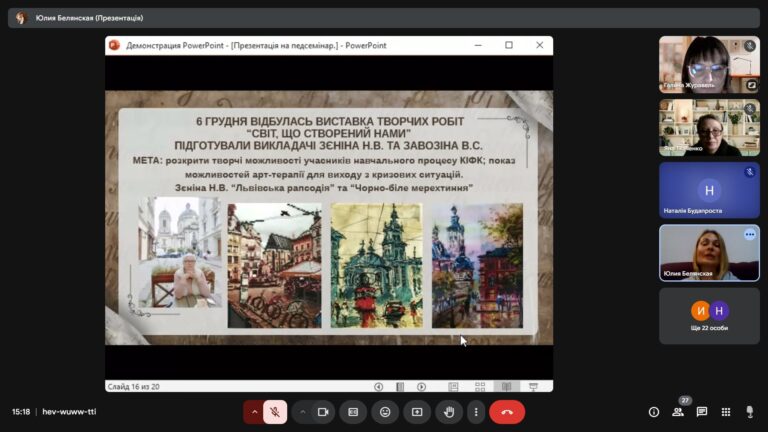Unmute the microphone in the call bar

pyautogui.click(x=275, y=412)
